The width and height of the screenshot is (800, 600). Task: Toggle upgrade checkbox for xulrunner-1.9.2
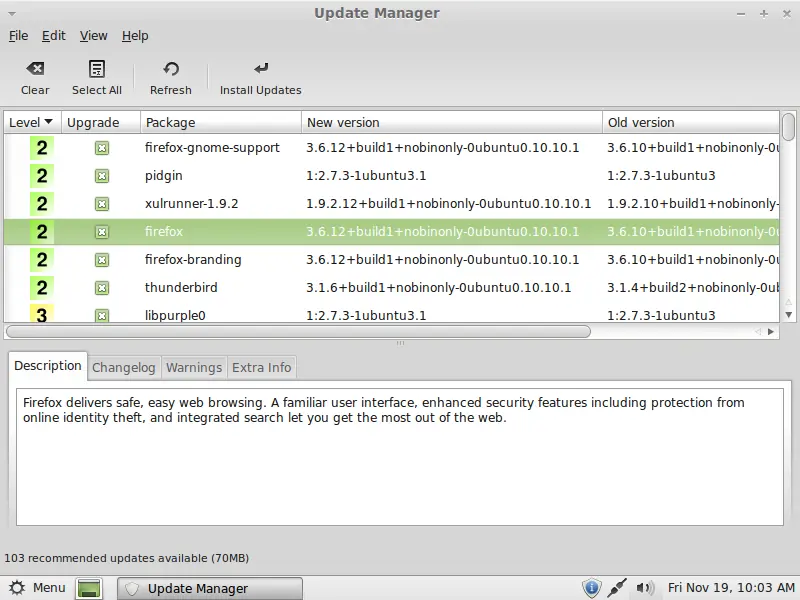(x=102, y=204)
